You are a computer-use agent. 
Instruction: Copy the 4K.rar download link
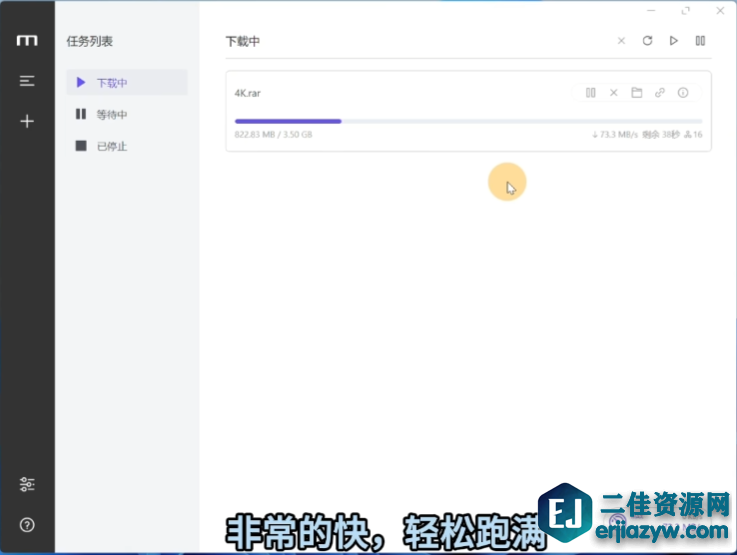[660, 93]
